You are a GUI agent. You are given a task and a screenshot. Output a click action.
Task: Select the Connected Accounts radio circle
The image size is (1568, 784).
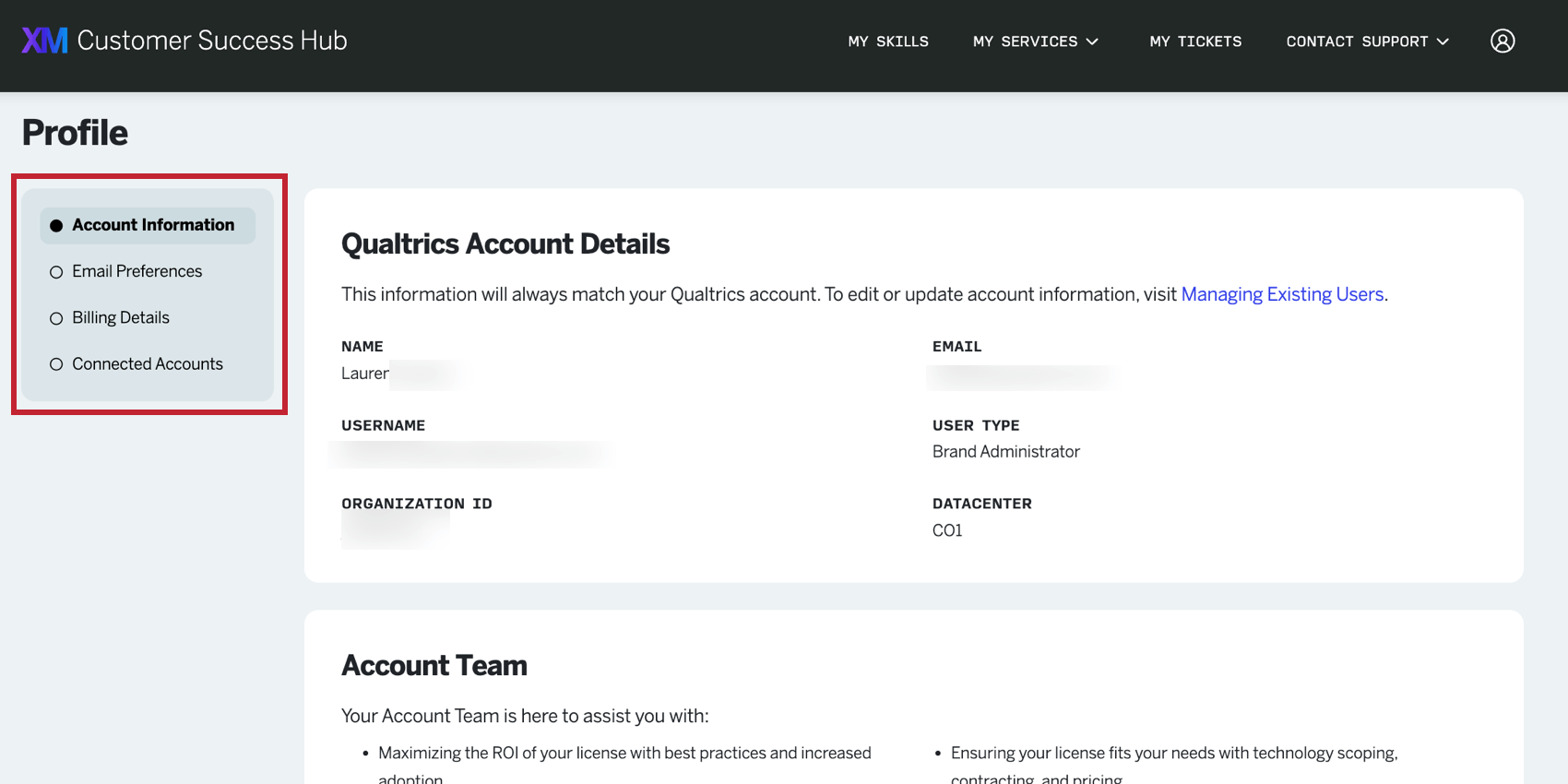coord(56,364)
